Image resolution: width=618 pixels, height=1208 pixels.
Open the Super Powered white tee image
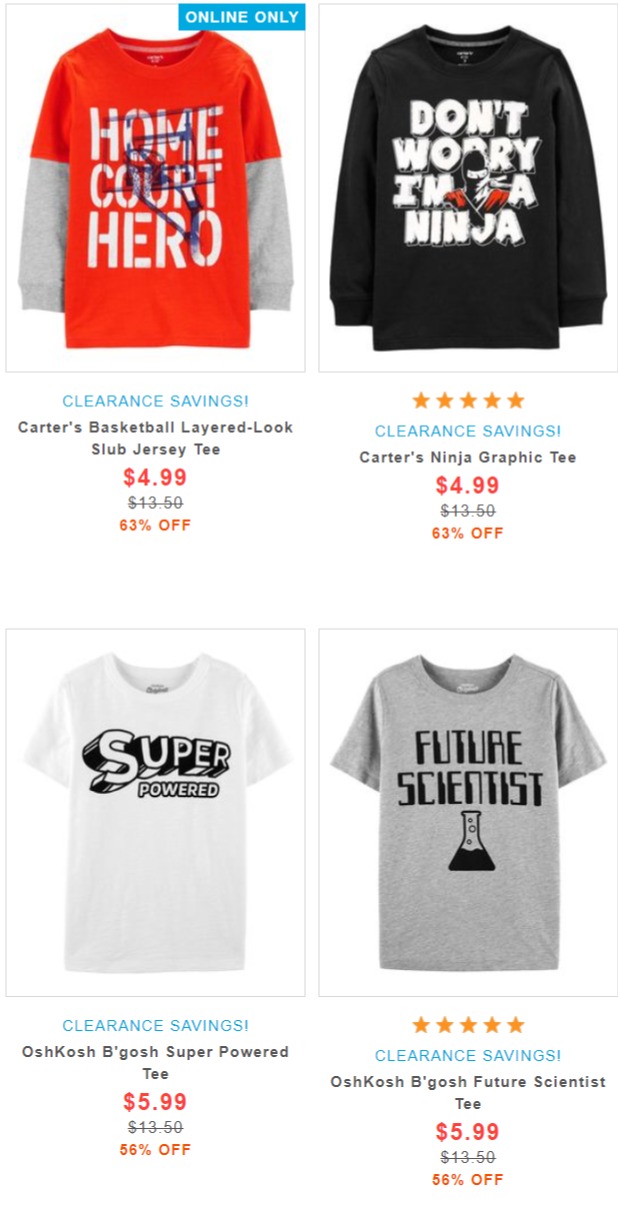coord(155,813)
